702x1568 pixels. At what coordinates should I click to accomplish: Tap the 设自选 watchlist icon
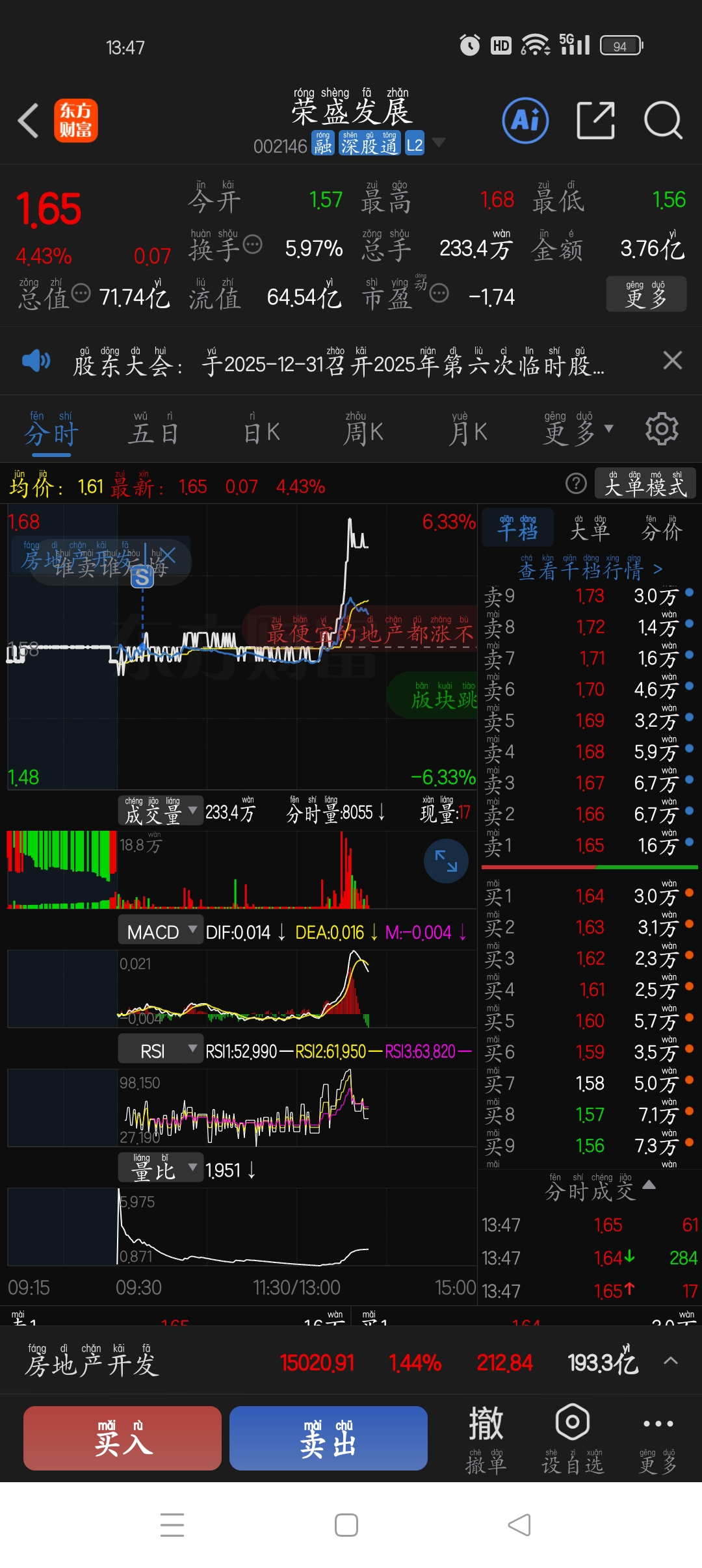pyautogui.click(x=573, y=1439)
